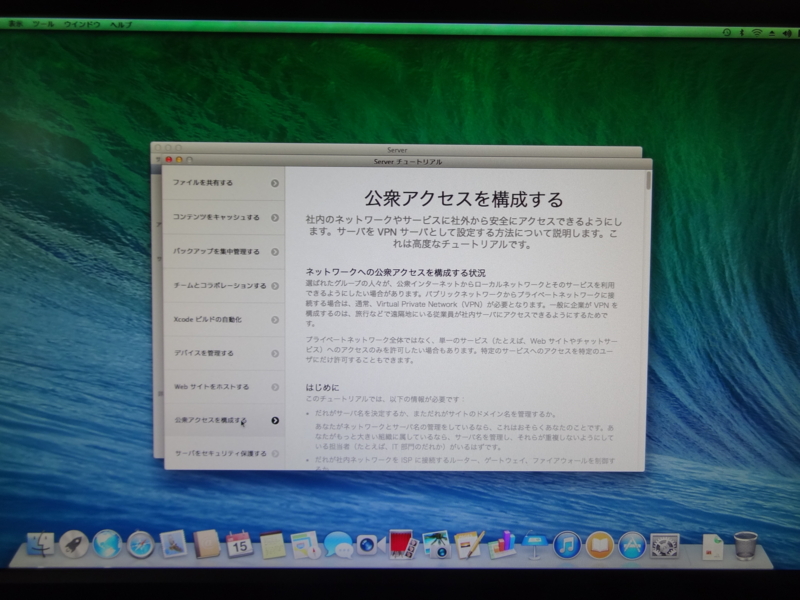Click heading ネットワークへの公衆アクセスを構成する状況

[395, 272]
